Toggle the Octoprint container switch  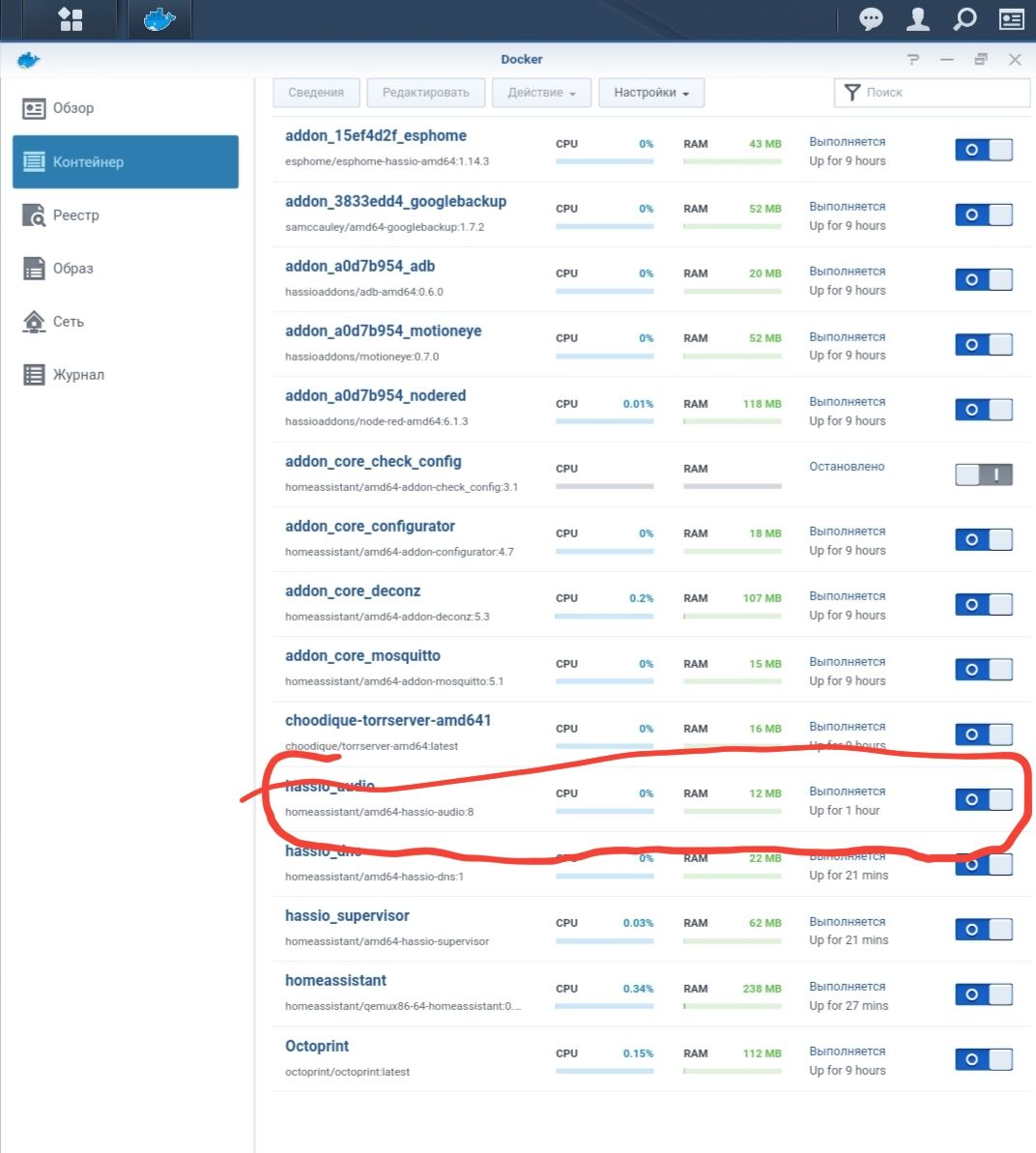[984, 1059]
